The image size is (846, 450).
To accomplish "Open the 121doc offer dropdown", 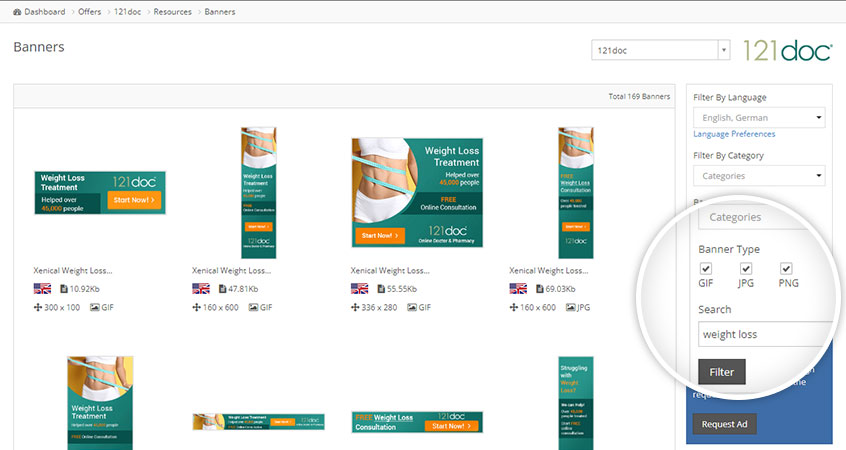I will pos(660,50).
